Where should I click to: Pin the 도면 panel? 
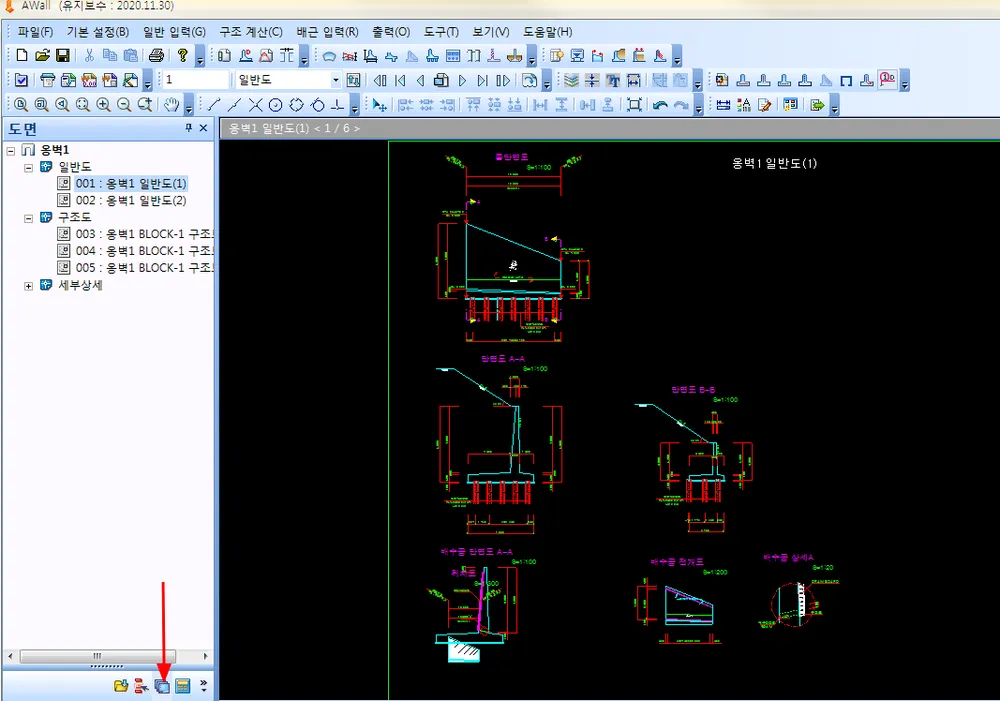pyautogui.click(x=189, y=128)
